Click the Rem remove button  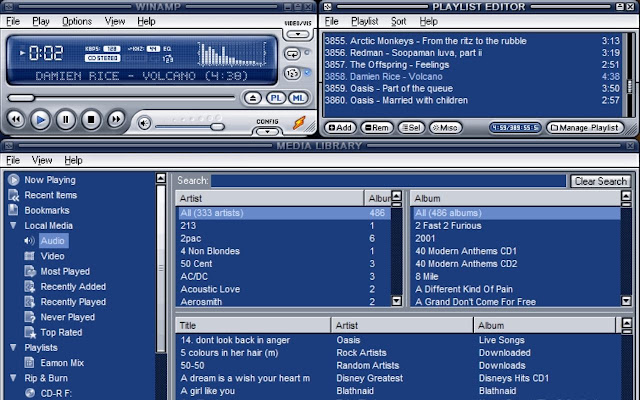point(377,128)
